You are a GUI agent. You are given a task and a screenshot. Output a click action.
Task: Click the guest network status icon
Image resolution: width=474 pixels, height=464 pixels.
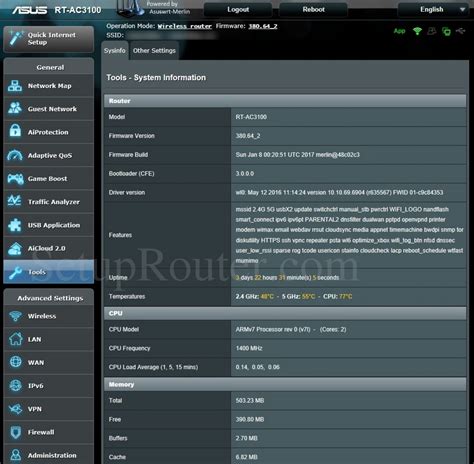(x=432, y=31)
